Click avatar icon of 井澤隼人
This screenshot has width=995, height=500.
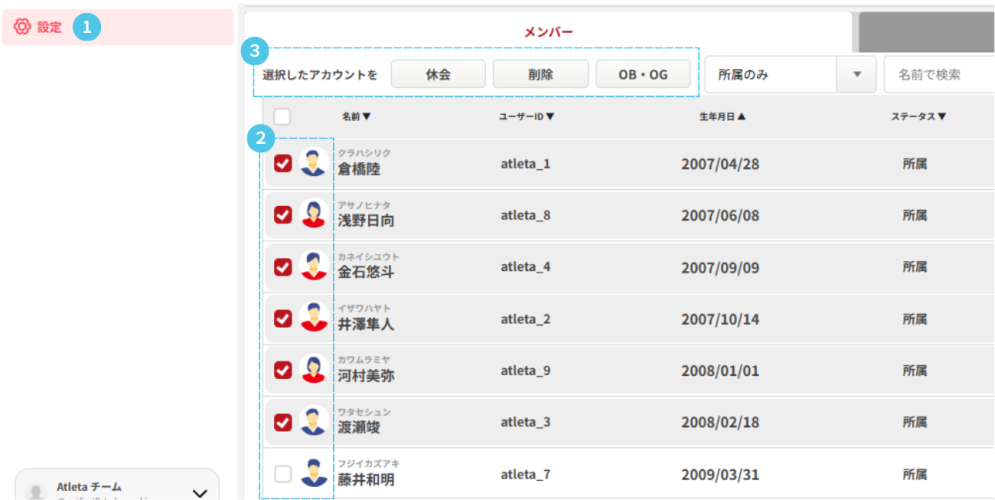click(x=313, y=319)
